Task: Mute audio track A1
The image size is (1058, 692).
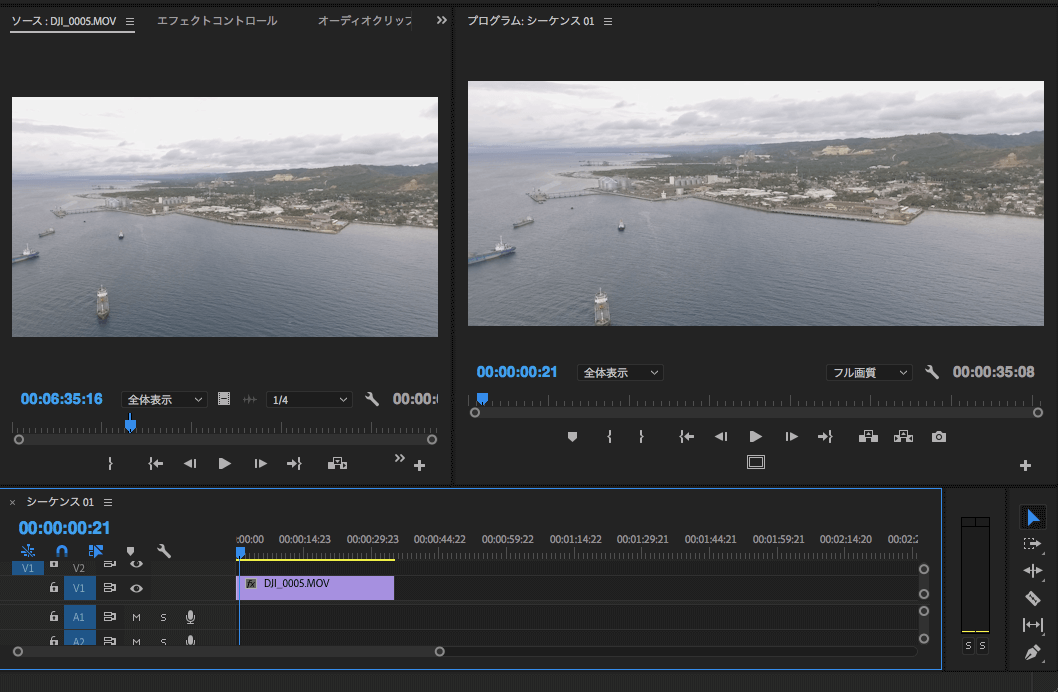Action: (x=136, y=617)
